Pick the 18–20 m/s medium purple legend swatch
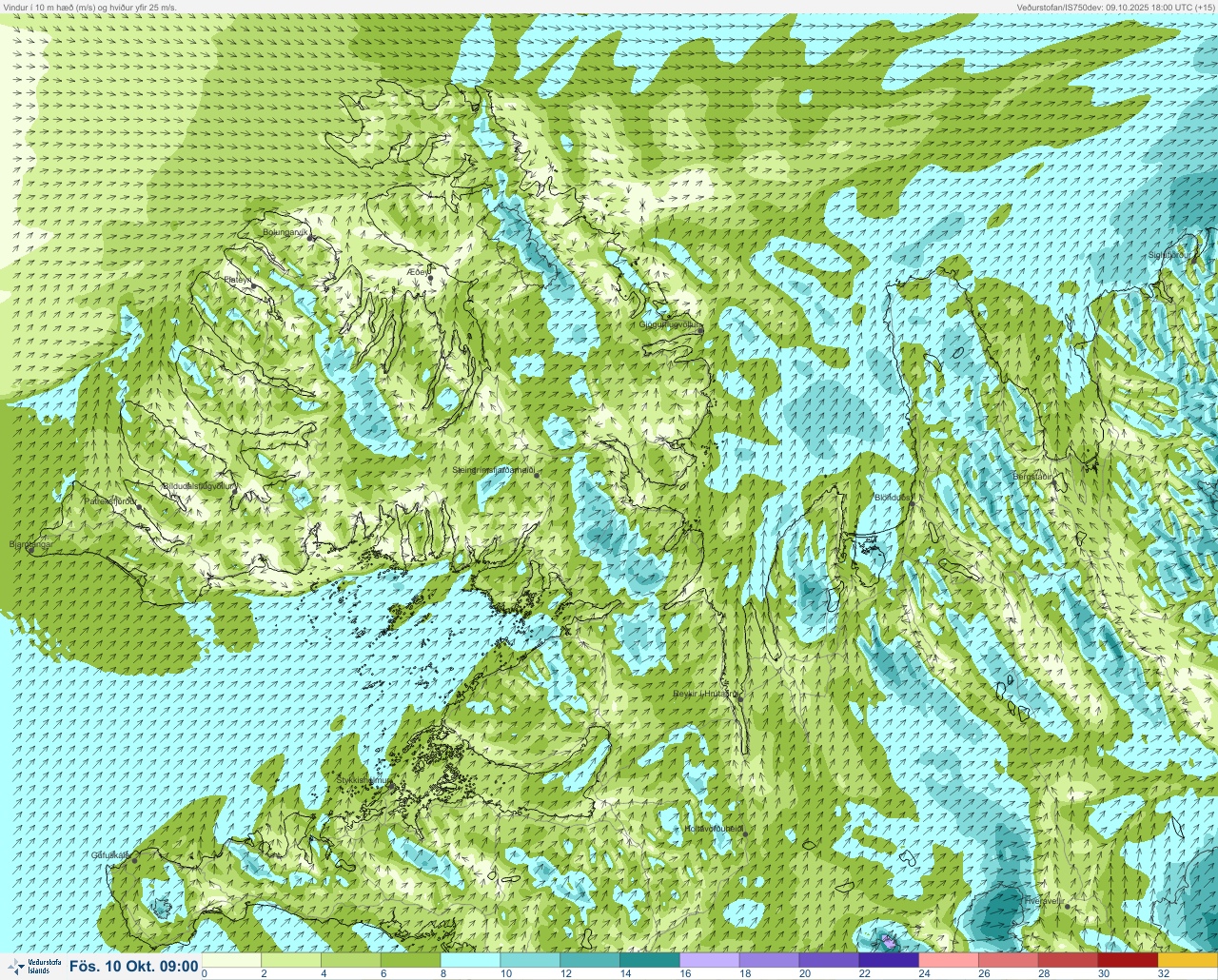 (x=771, y=960)
